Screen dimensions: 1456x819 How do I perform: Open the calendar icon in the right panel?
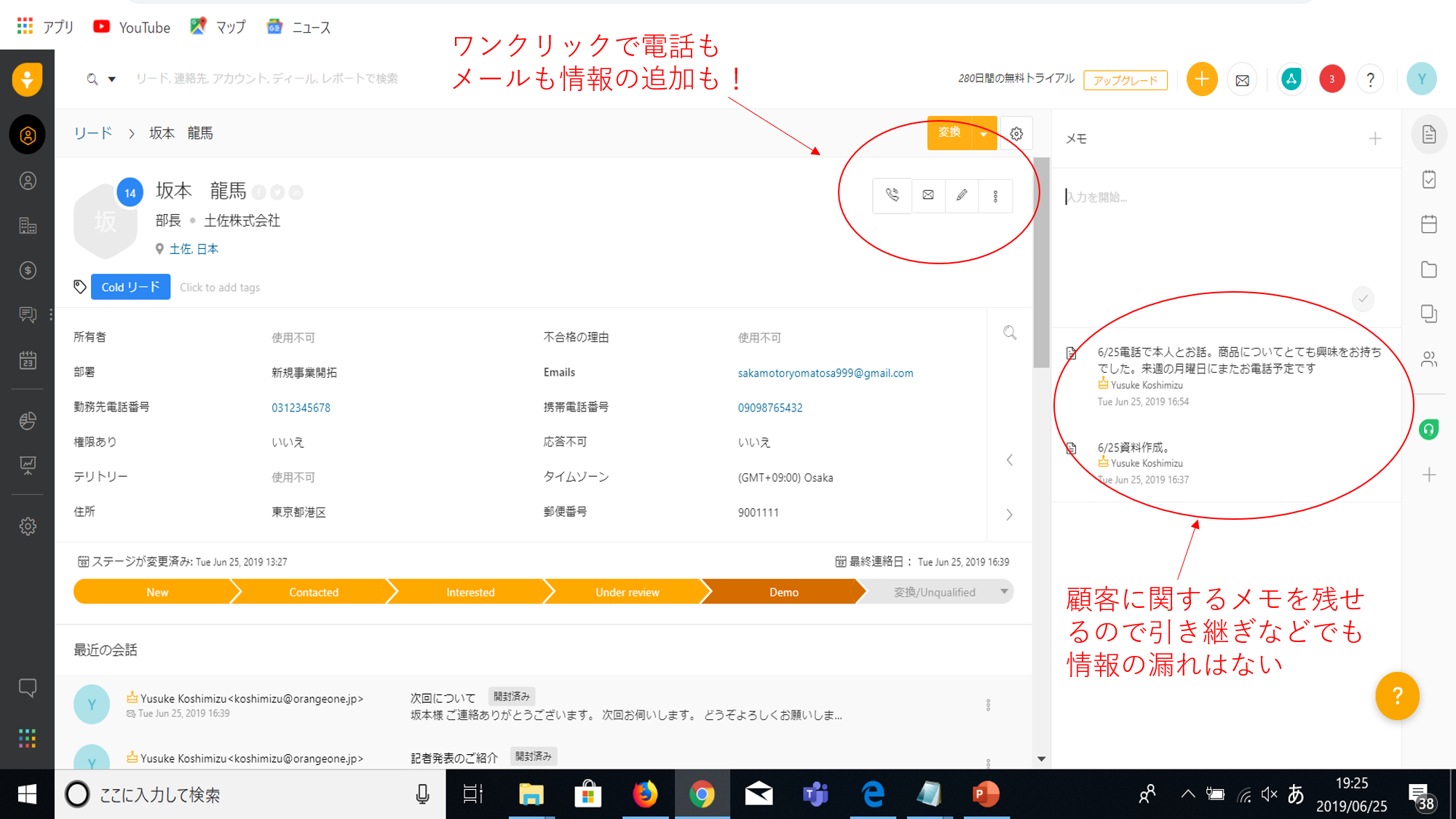1429,224
